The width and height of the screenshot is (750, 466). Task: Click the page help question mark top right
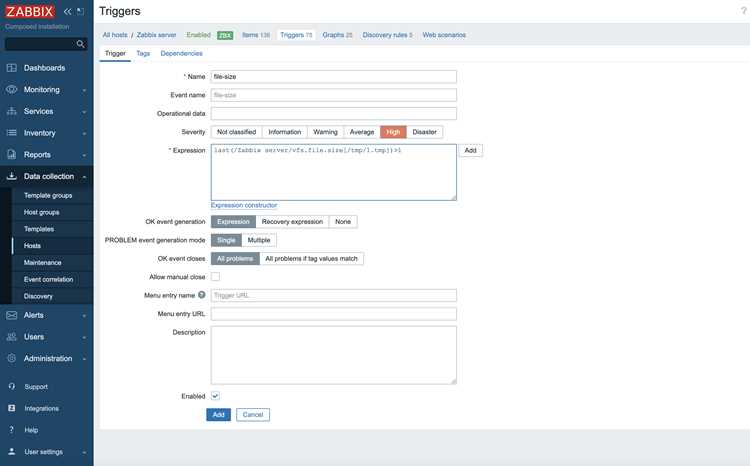pos(744,11)
